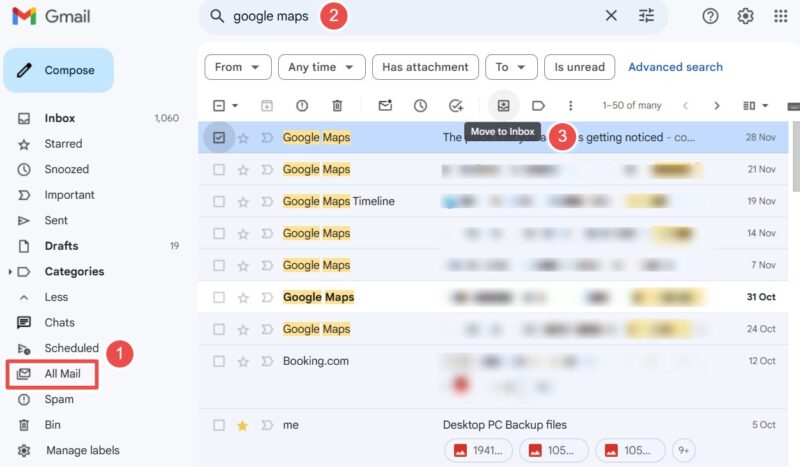This screenshot has height=467, width=800.
Task: Click the search magnifier icon
Action: pyautogui.click(x=217, y=16)
